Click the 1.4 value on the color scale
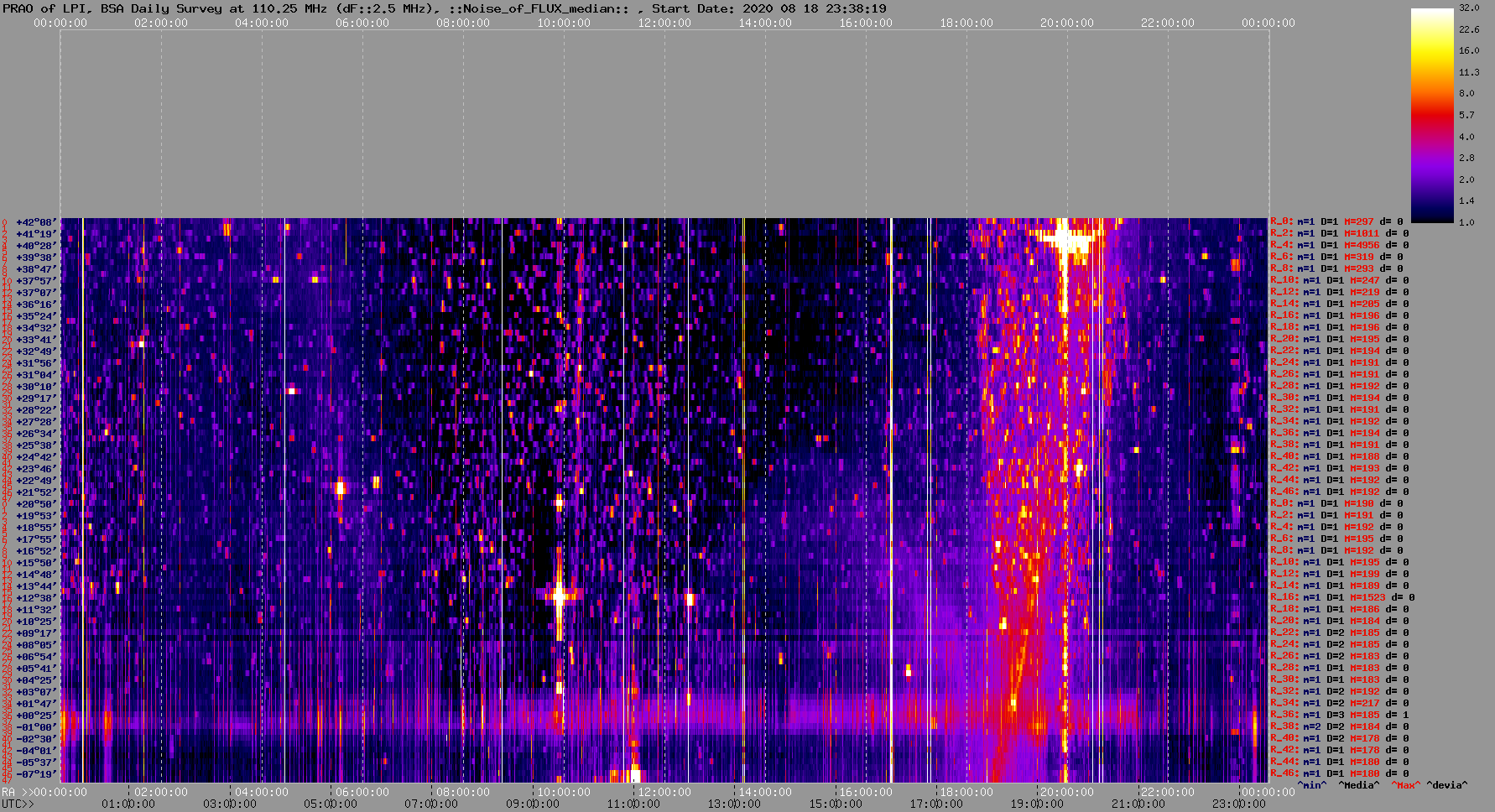Viewport: 1495px width, 812px height. [x=1466, y=201]
